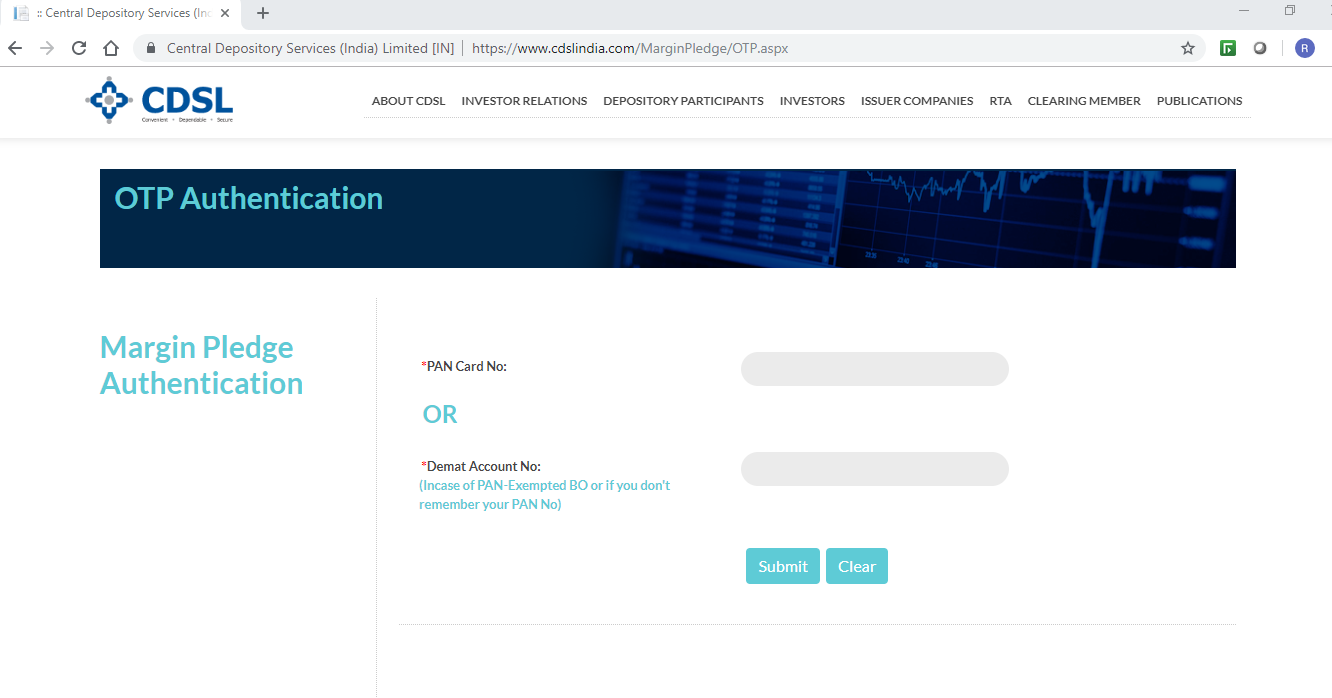Open the ISSUER COMPANIES menu
Image resolution: width=1332 pixels, height=698 pixels.
[917, 101]
